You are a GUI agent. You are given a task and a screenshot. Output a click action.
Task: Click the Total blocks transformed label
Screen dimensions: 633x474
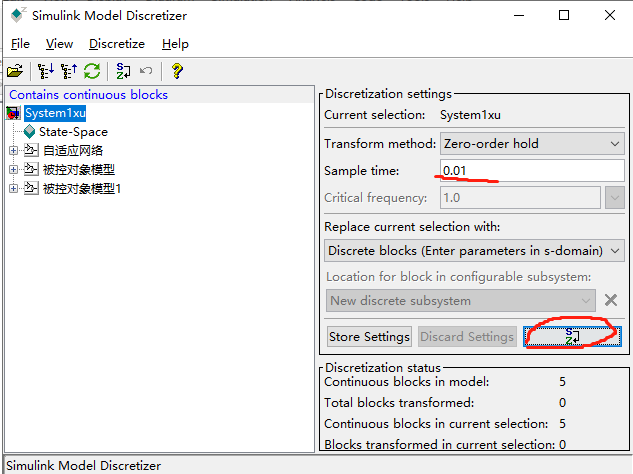[x=399, y=403]
